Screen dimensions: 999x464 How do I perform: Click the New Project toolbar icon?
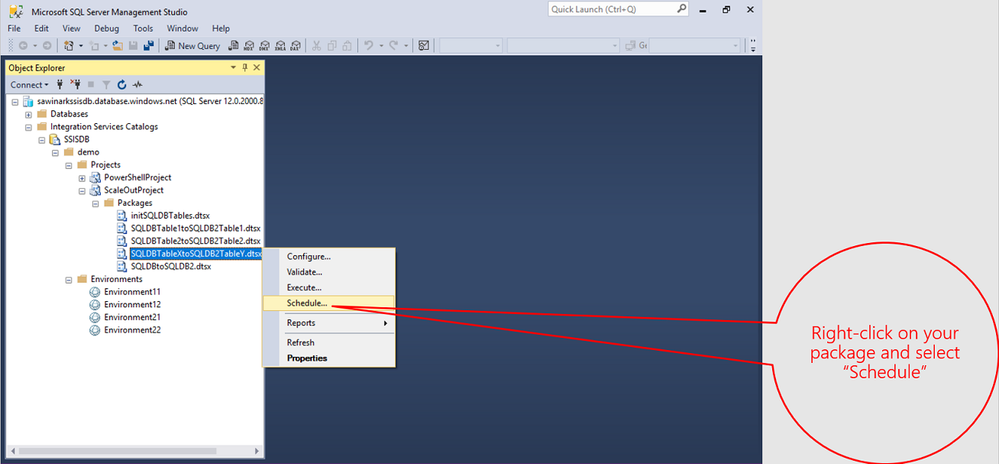point(69,46)
